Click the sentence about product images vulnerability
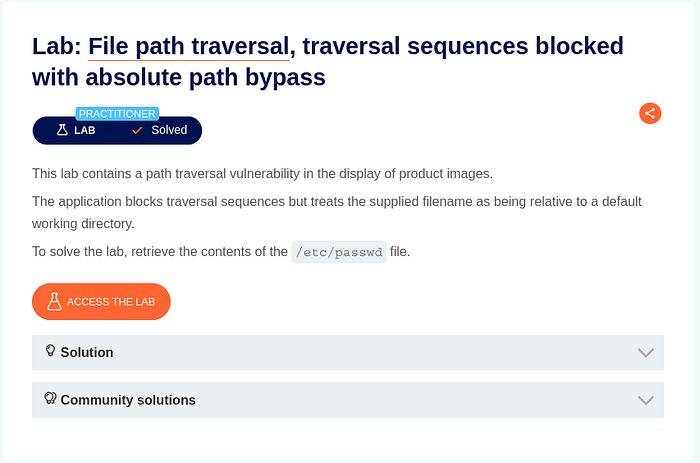 pyautogui.click(x=262, y=174)
